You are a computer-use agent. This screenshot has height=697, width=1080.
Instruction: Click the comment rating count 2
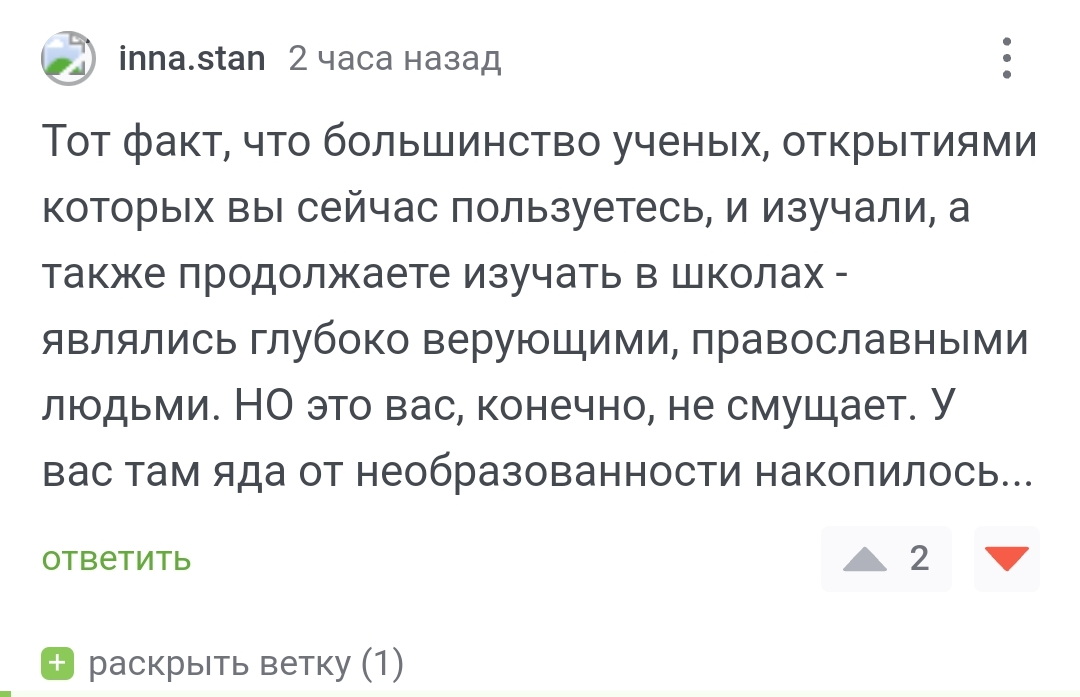[919, 558]
